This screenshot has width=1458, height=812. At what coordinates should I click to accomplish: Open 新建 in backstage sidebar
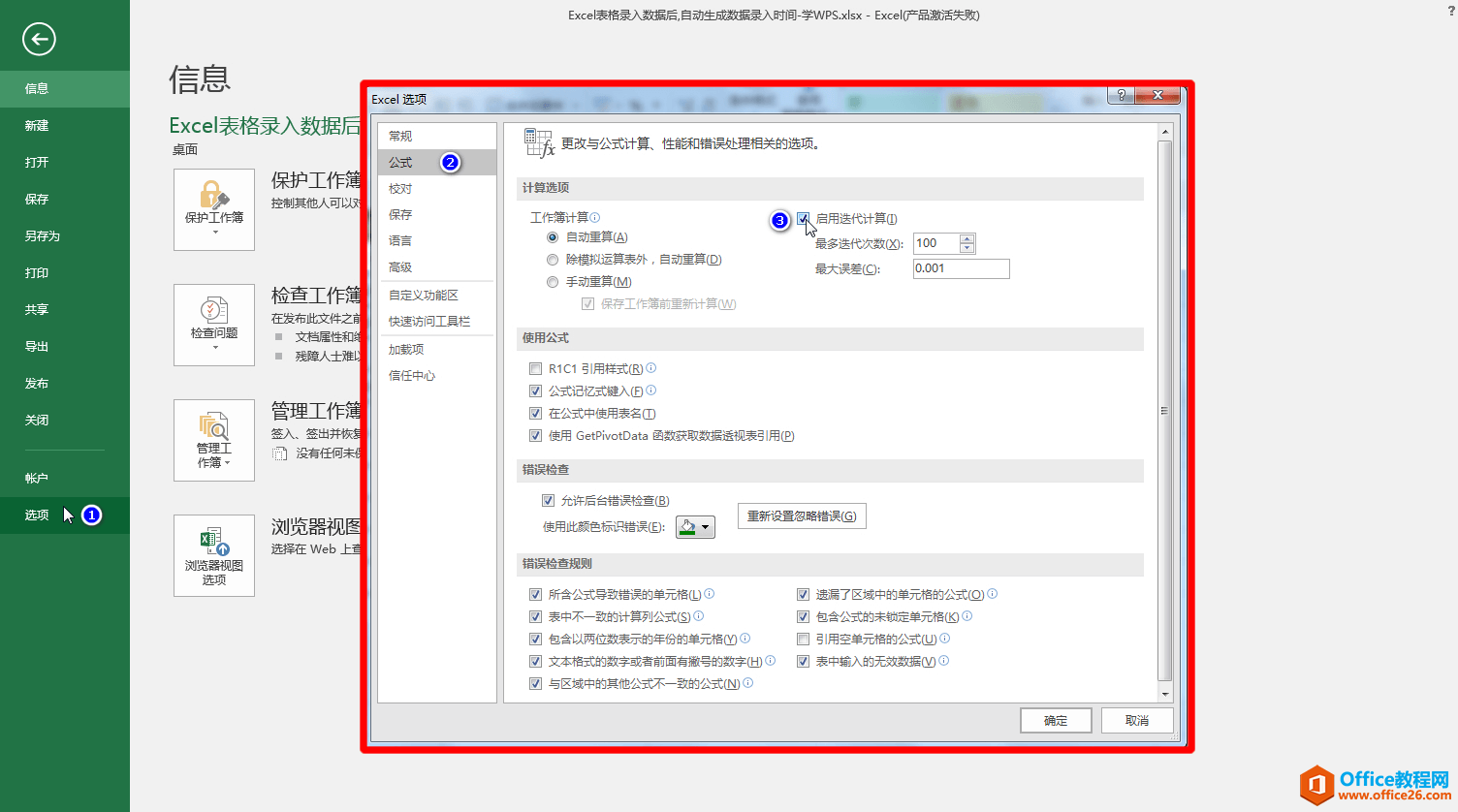pos(65,125)
